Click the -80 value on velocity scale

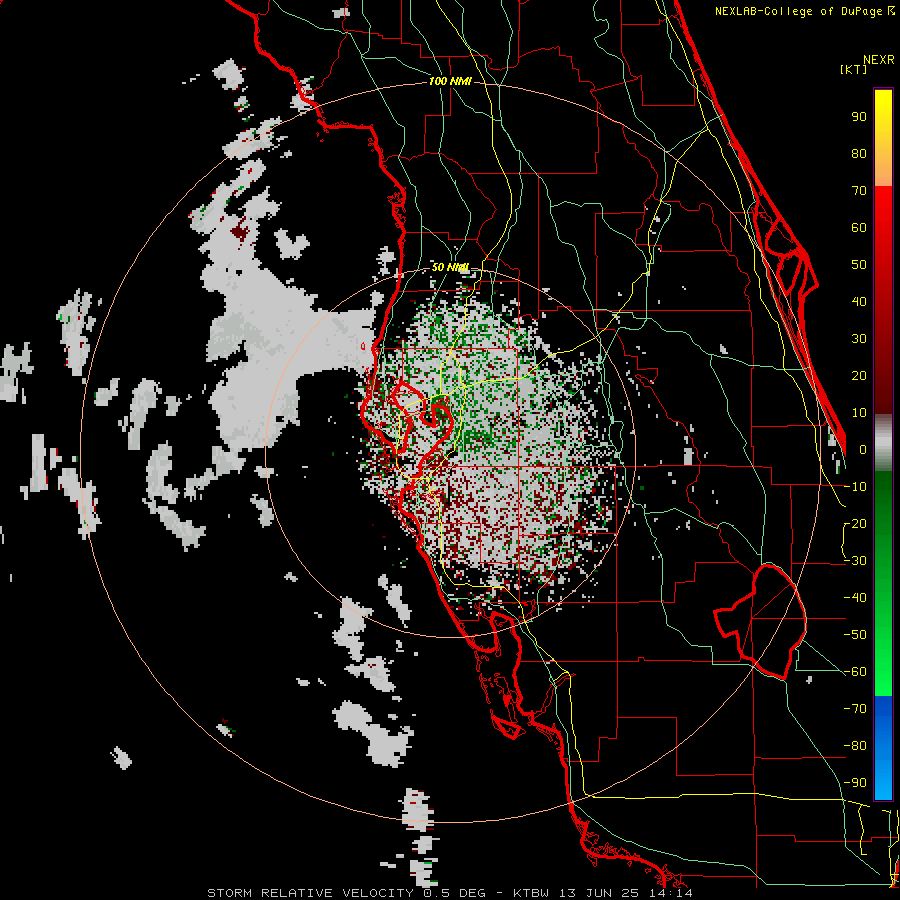pyautogui.click(x=855, y=746)
